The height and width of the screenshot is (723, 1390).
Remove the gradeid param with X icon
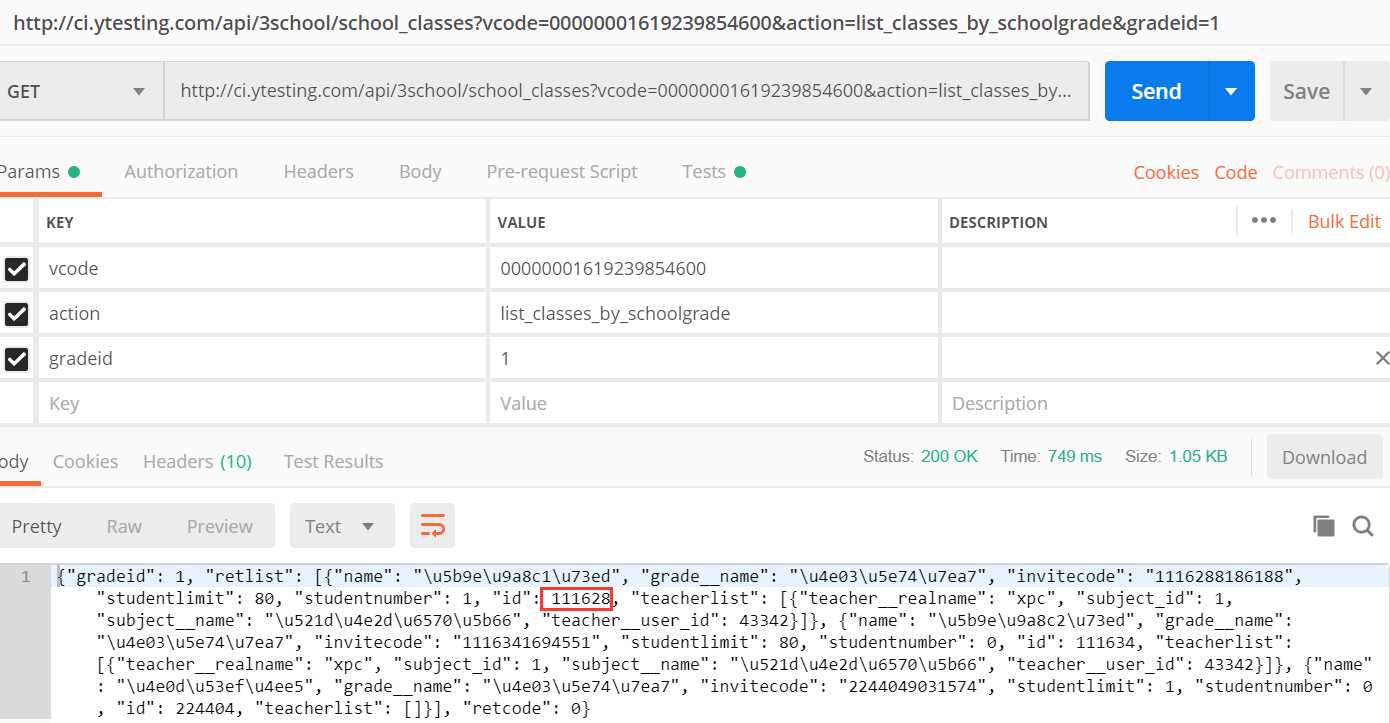click(x=1382, y=358)
